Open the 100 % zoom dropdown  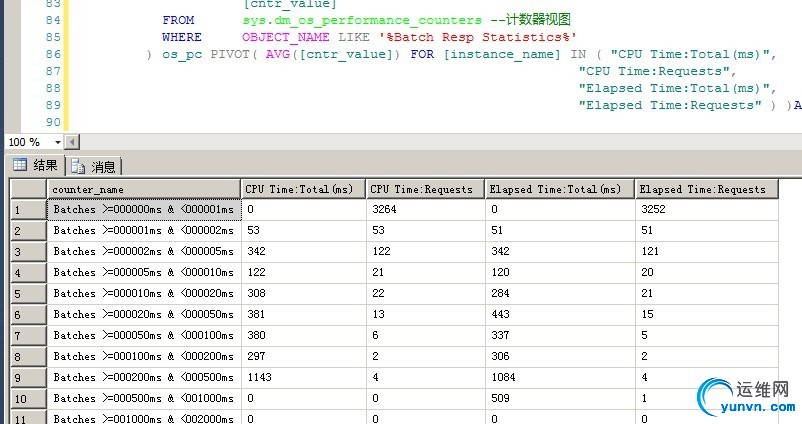[58, 142]
